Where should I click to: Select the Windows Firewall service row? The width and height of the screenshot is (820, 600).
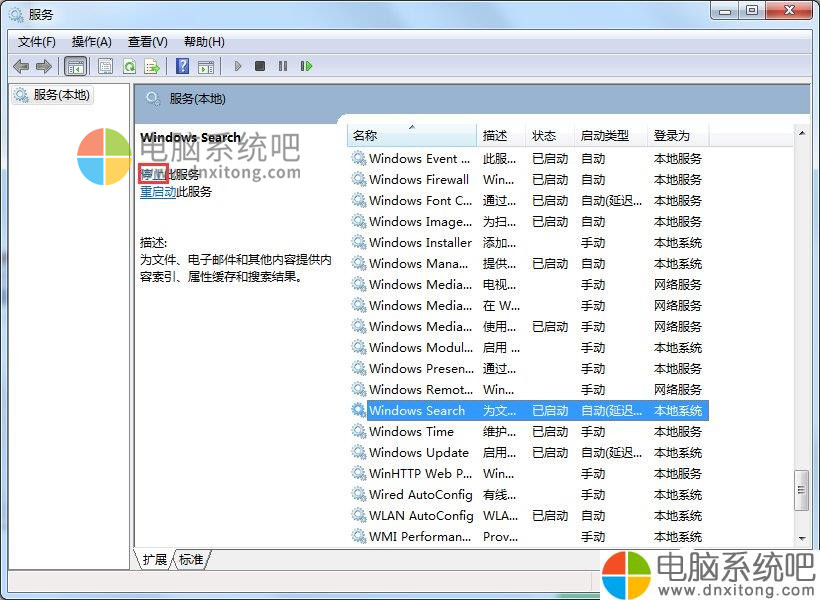(528, 179)
